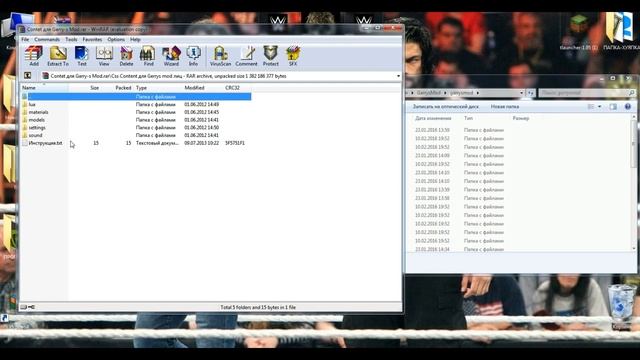Click the Delete toolbar icon

tap(126, 56)
